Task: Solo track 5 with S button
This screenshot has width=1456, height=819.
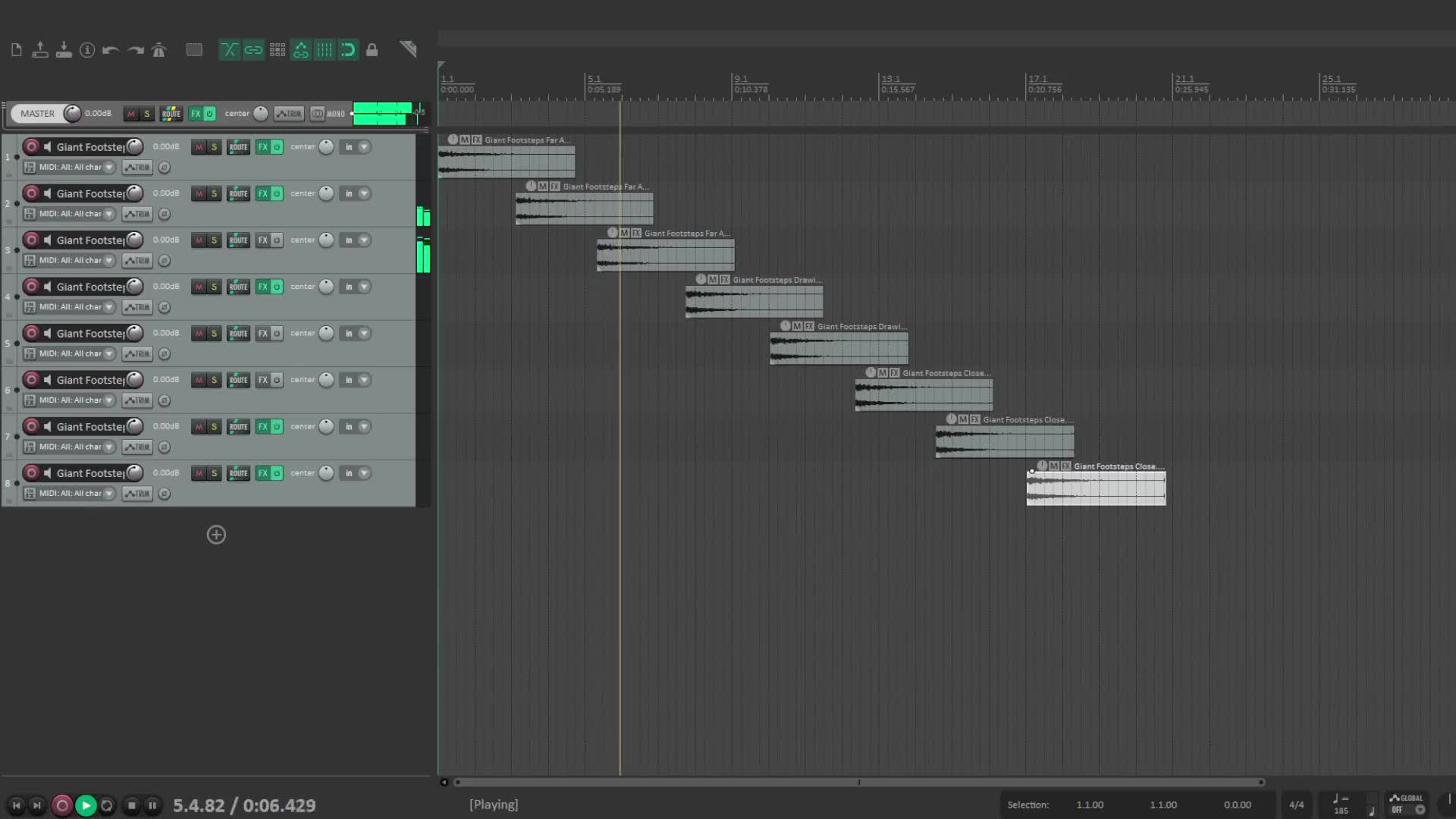Action: point(214,334)
